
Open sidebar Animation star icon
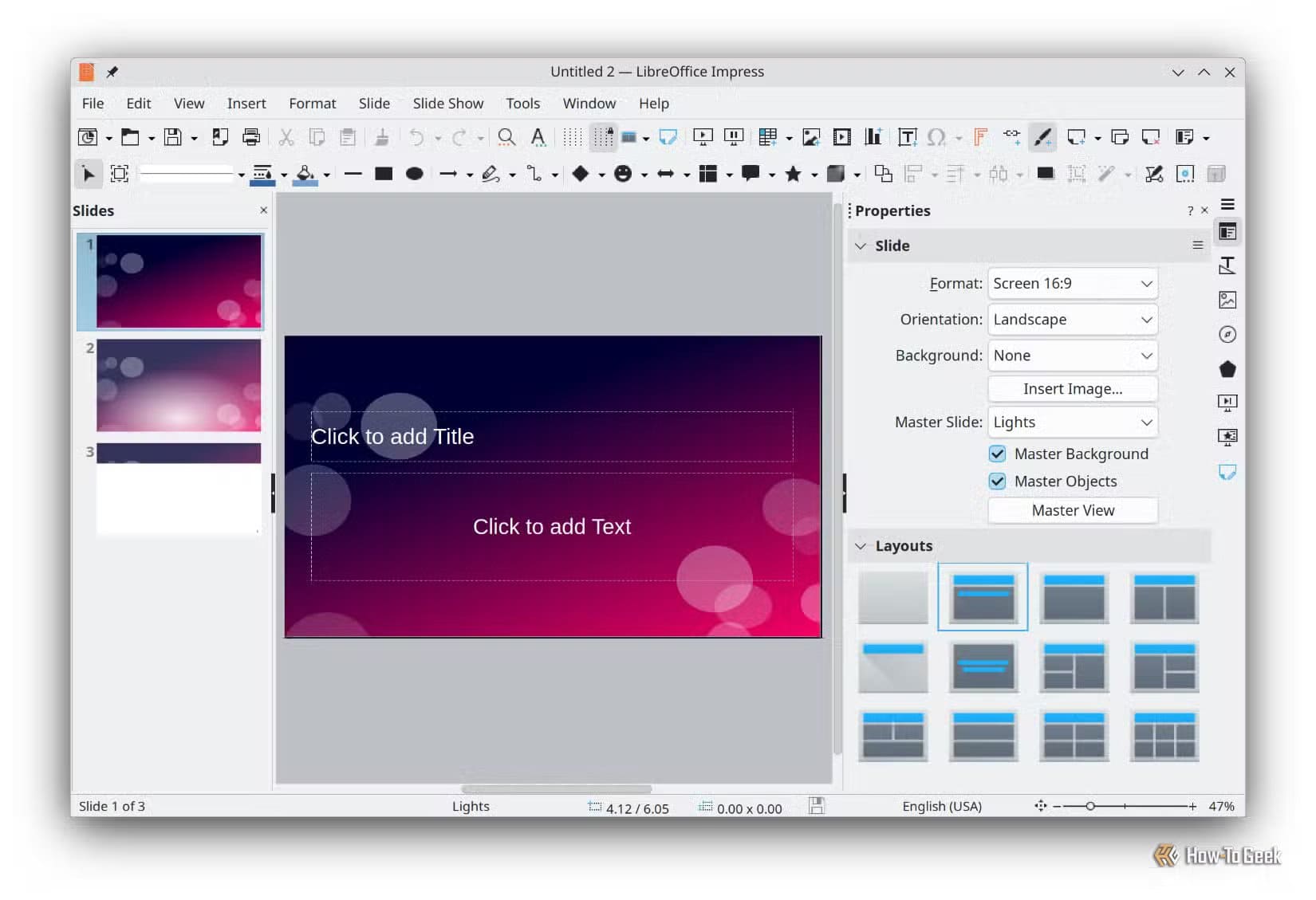click(1227, 437)
